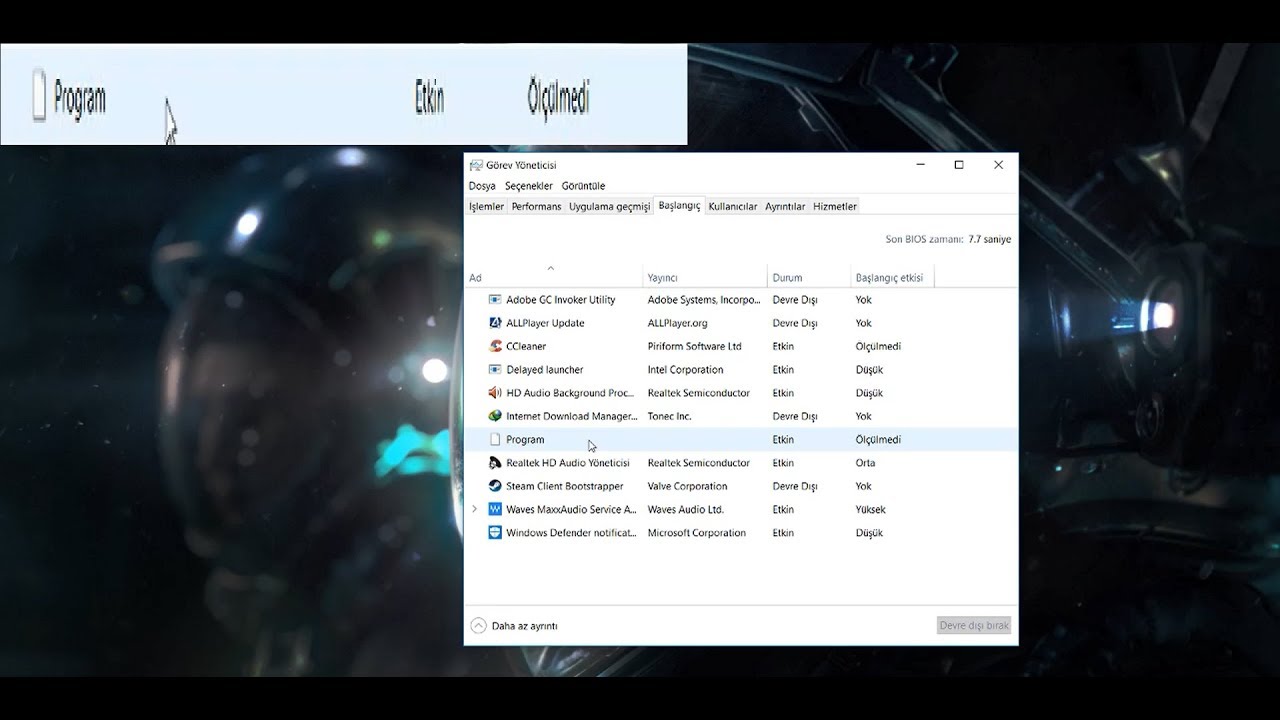
Task: Select the Steam Client Bootstrapper name text
Action: [x=564, y=486]
